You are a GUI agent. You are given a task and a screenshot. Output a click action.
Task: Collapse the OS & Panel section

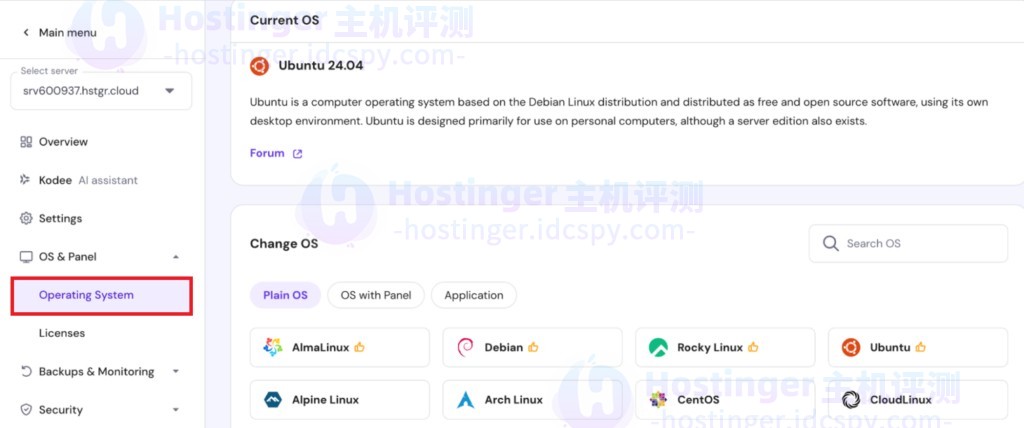click(175, 257)
